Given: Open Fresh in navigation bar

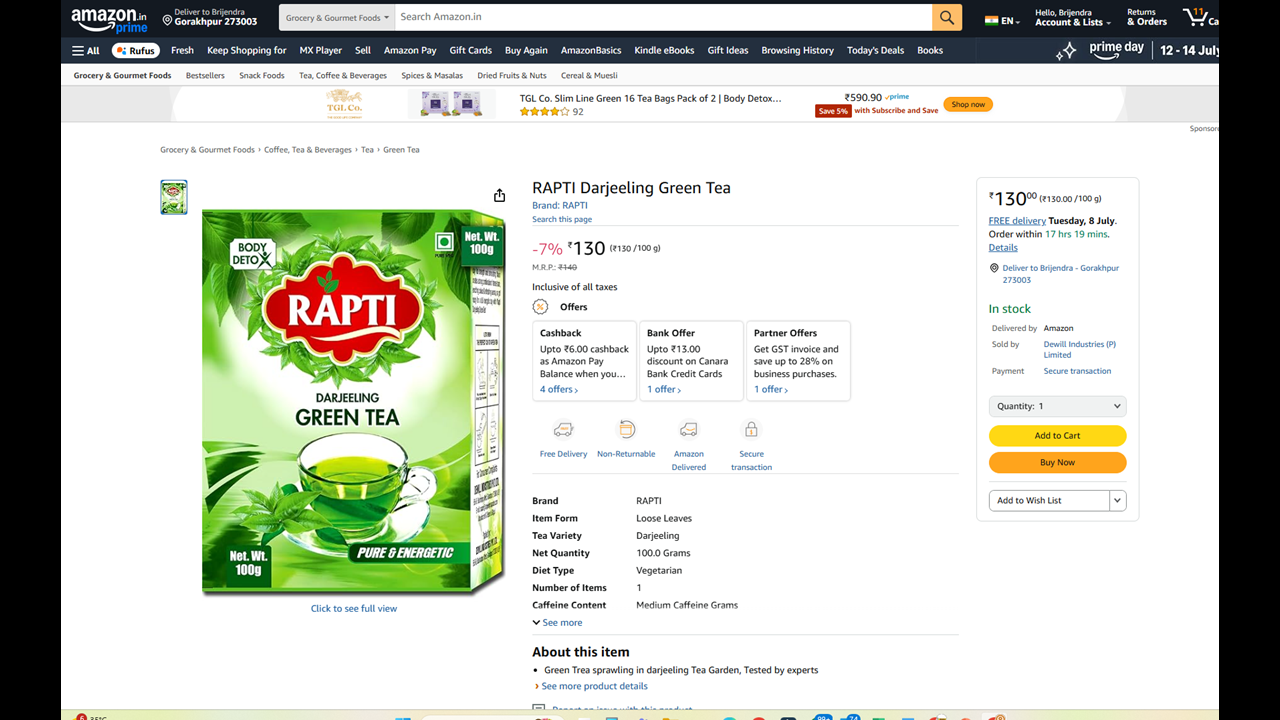Looking at the screenshot, I should pyautogui.click(x=182, y=50).
